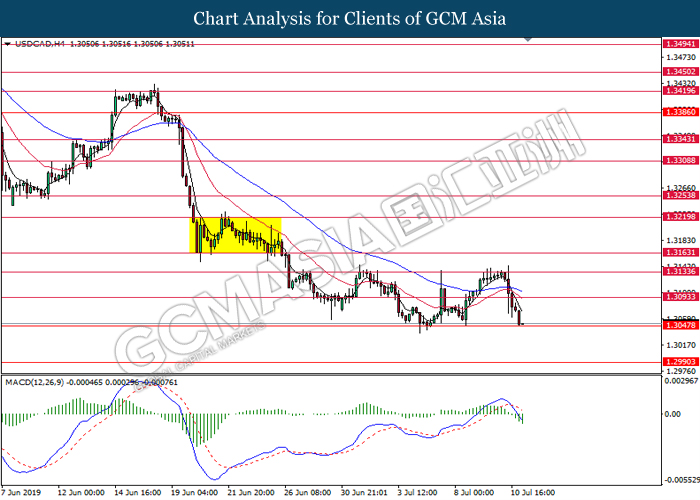The height and width of the screenshot is (500, 700).
Task: Click the time label '30 Jun 21:01'
Action: 364,492
